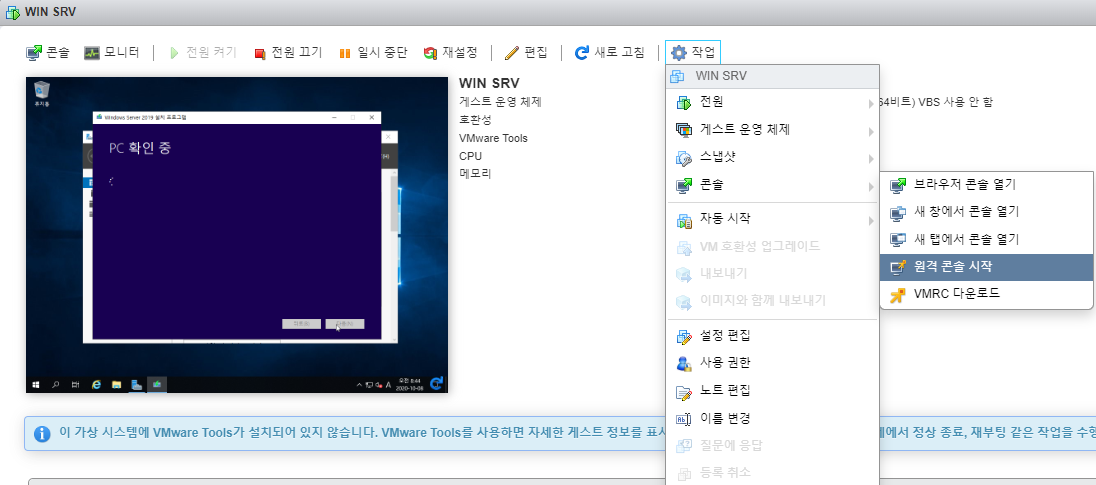The height and width of the screenshot is (485, 1096).
Task: Click the 스냅샷 menu icon
Action: (684, 159)
